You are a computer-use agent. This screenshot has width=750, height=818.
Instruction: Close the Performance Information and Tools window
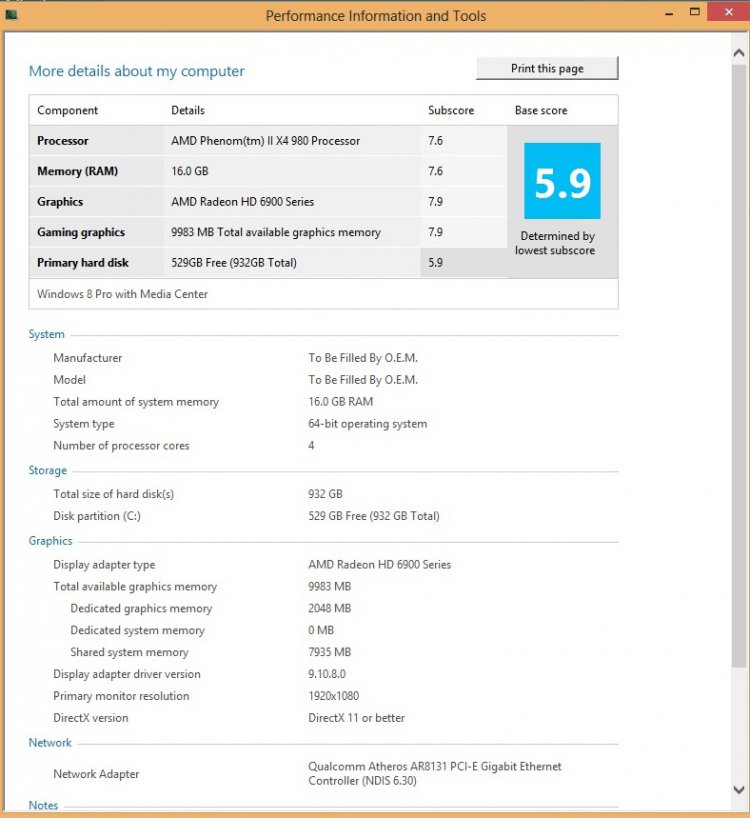click(x=729, y=12)
